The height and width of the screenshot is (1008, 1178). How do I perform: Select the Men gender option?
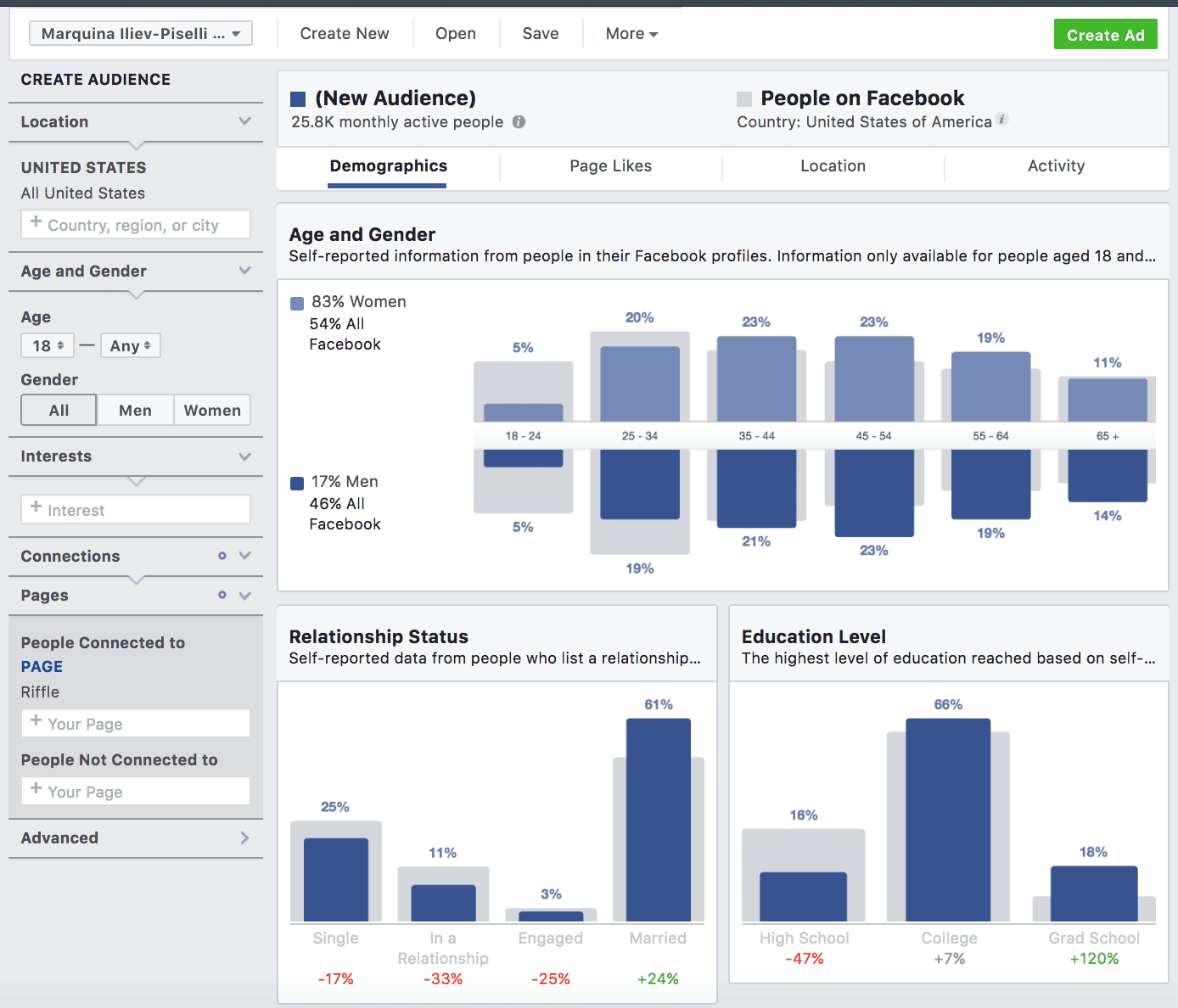click(x=135, y=411)
